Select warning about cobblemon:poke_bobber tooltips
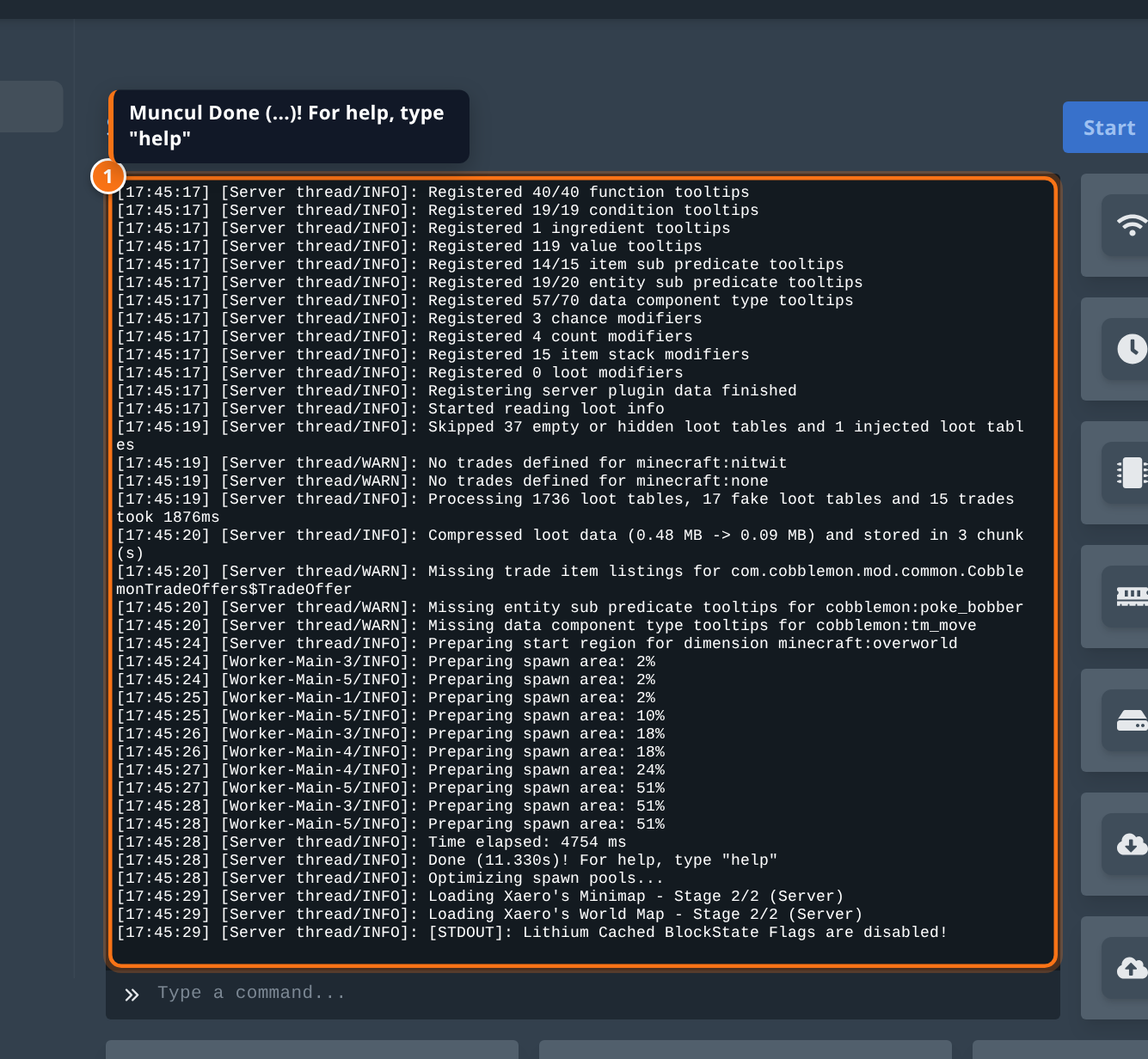1148x1059 pixels. pyautogui.click(x=570, y=608)
